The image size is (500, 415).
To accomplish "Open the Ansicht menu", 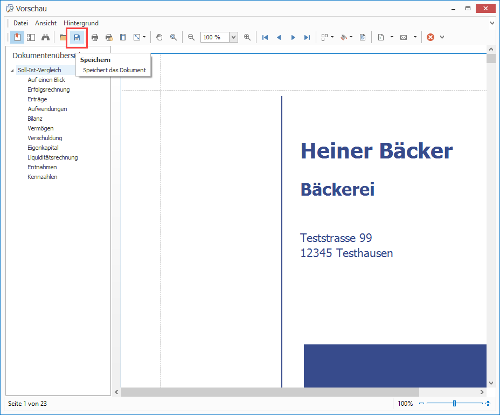I will 46,23.
